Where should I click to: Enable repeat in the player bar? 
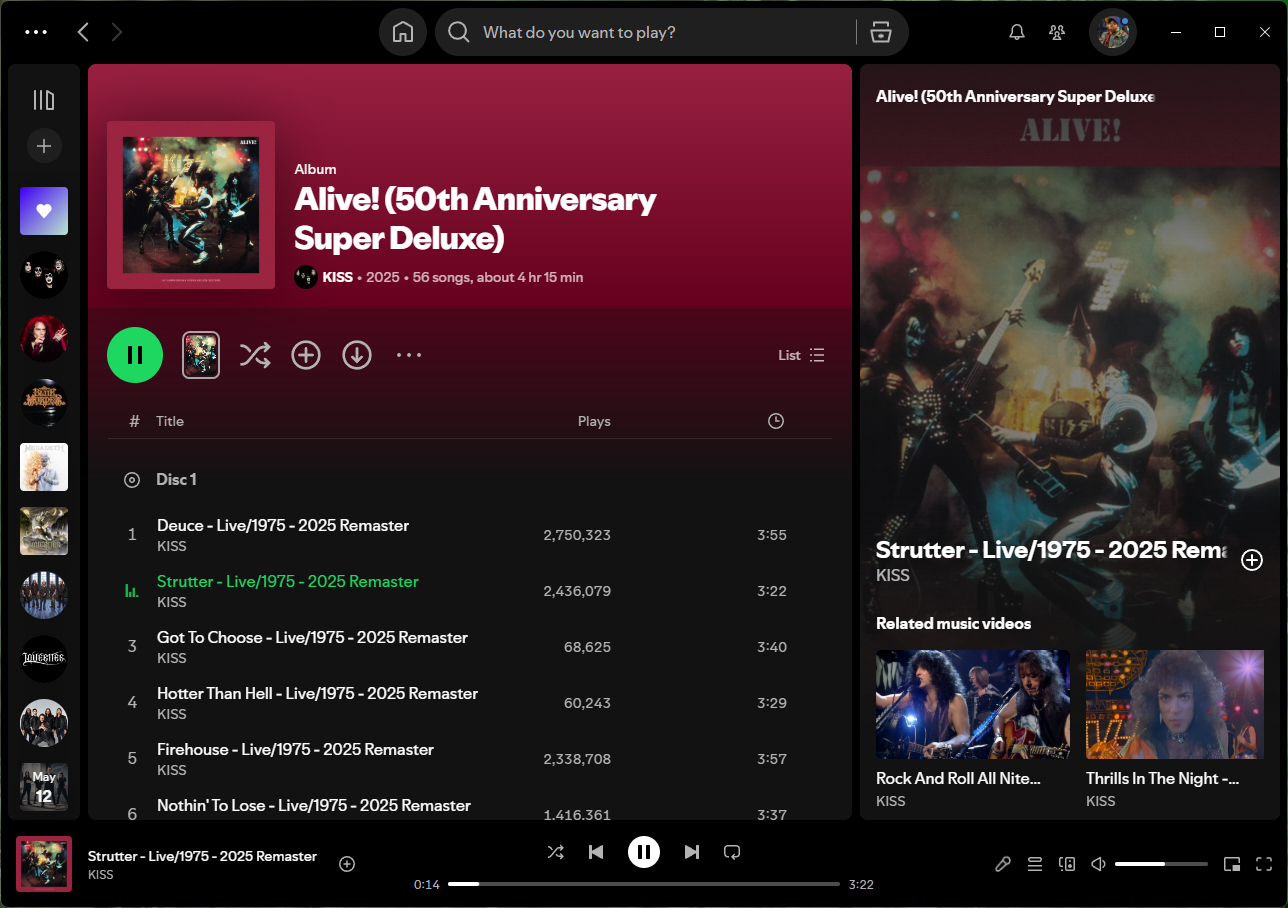tap(732, 851)
